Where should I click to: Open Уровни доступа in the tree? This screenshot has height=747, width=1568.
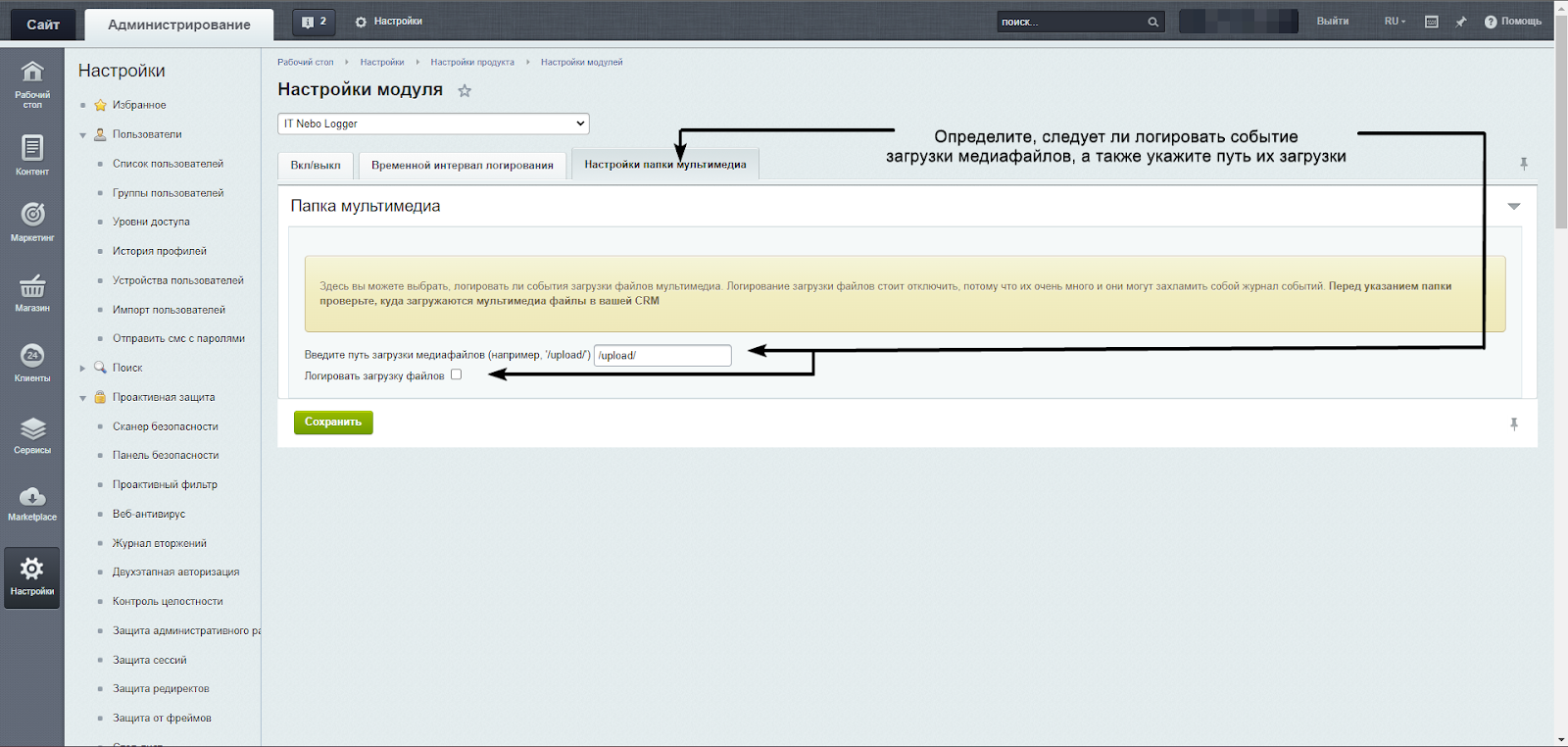coord(151,222)
